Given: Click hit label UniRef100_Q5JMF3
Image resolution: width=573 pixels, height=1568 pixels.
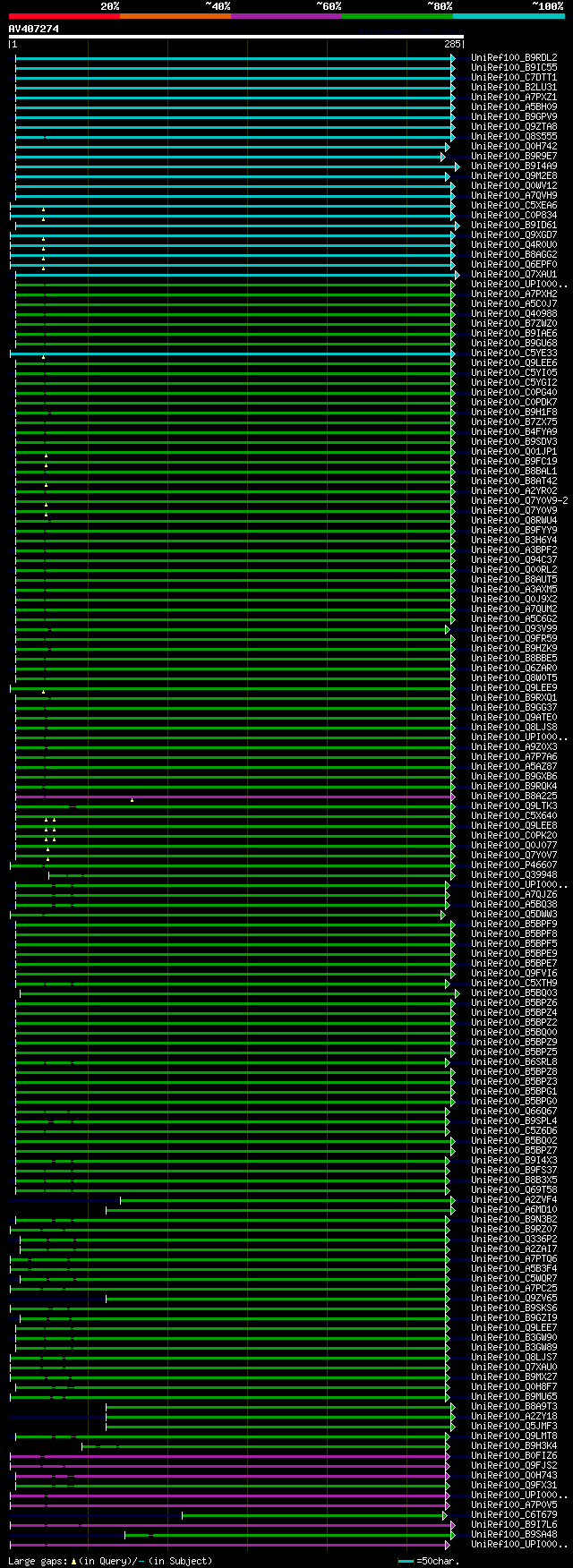Looking at the screenshot, I should 514,1426.
